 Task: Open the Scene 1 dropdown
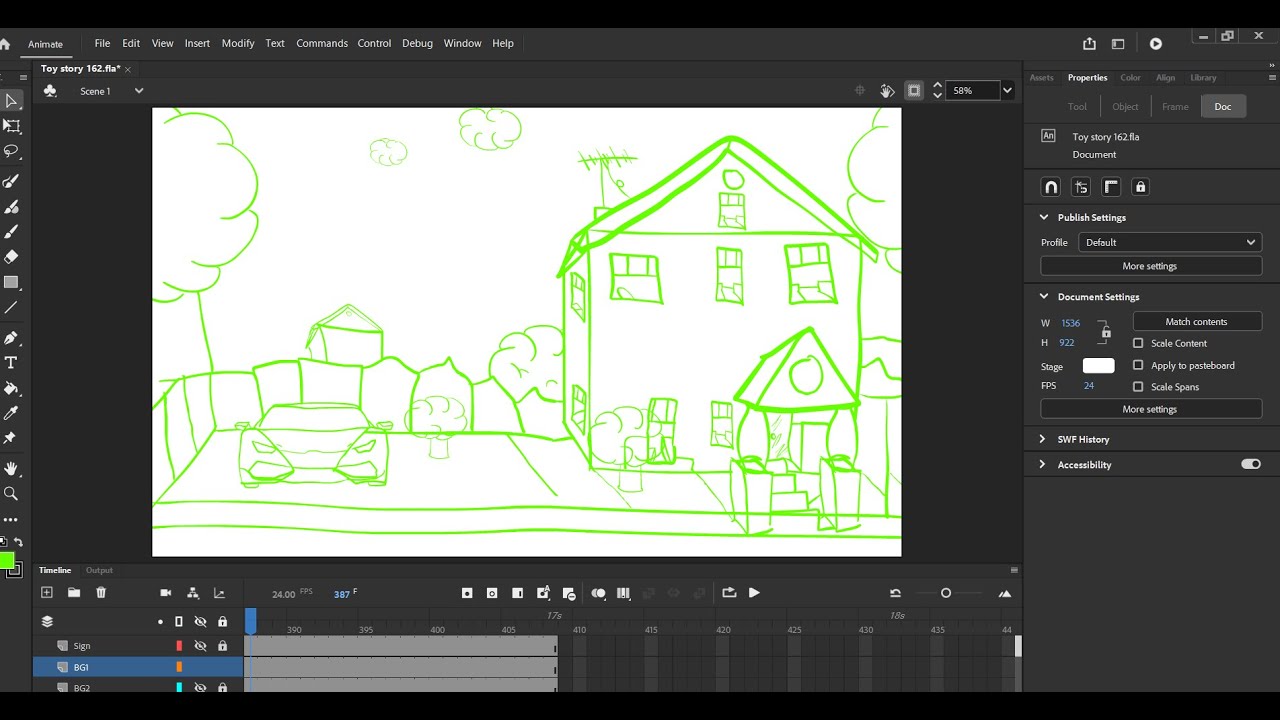point(139,91)
